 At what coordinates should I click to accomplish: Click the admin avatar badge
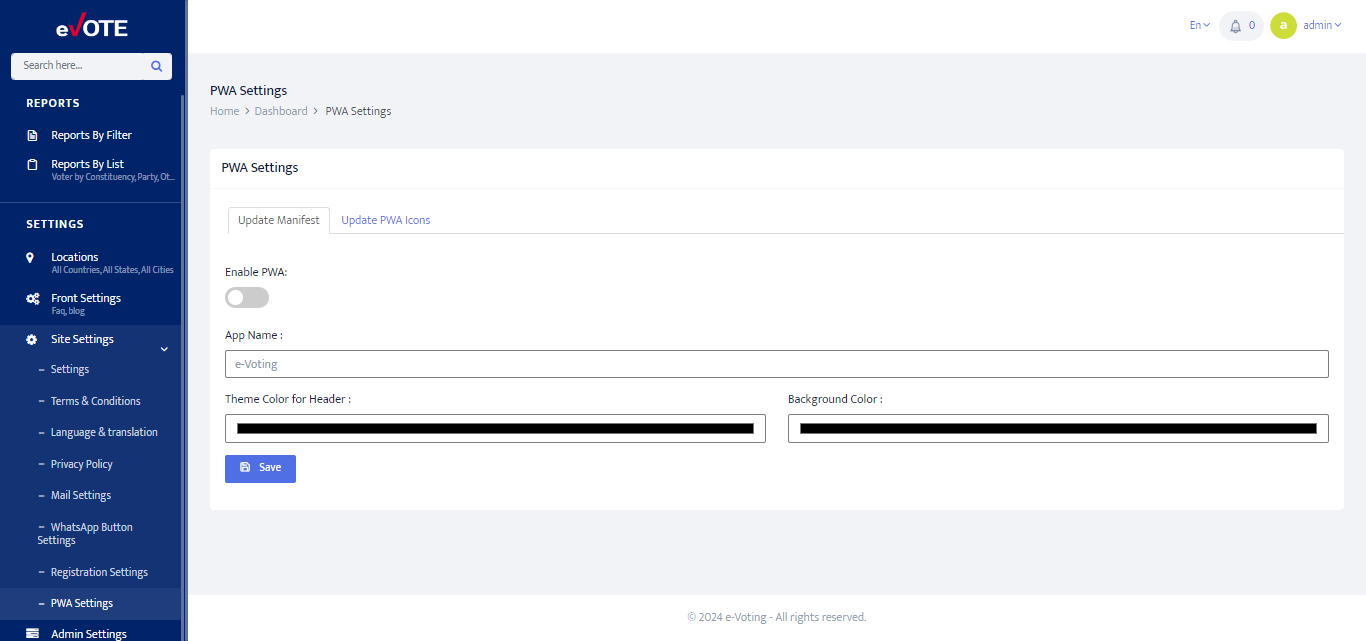pyautogui.click(x=1283, y=25)
